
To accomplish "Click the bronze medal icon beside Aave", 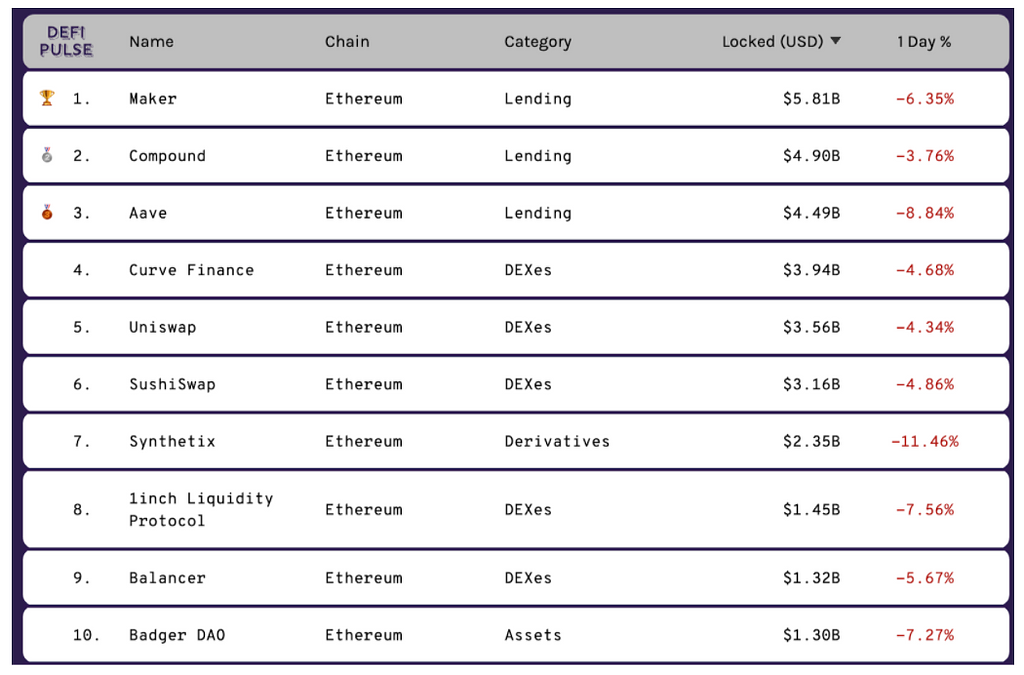I will (47, 212).
